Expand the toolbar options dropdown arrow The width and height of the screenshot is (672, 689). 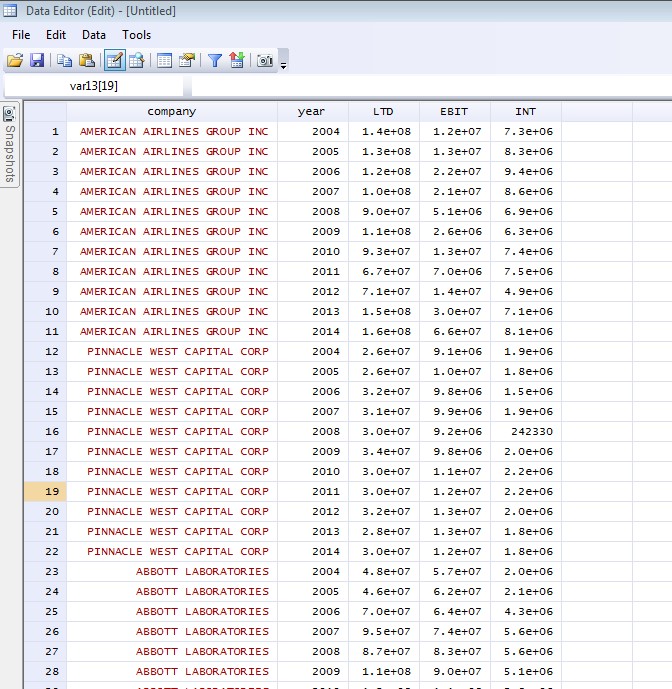point(283,66)
